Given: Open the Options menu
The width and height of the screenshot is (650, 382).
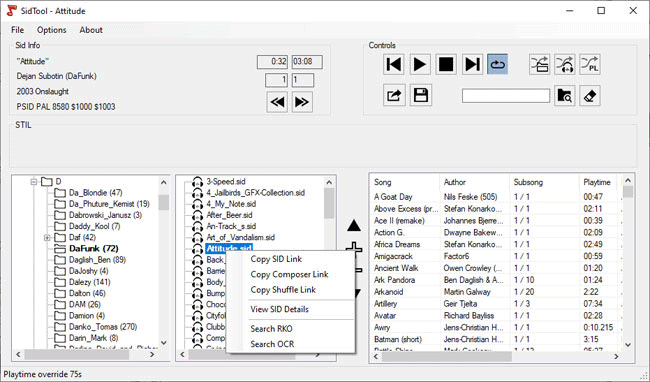Looking at the screenshot, I should pos(51,30).
